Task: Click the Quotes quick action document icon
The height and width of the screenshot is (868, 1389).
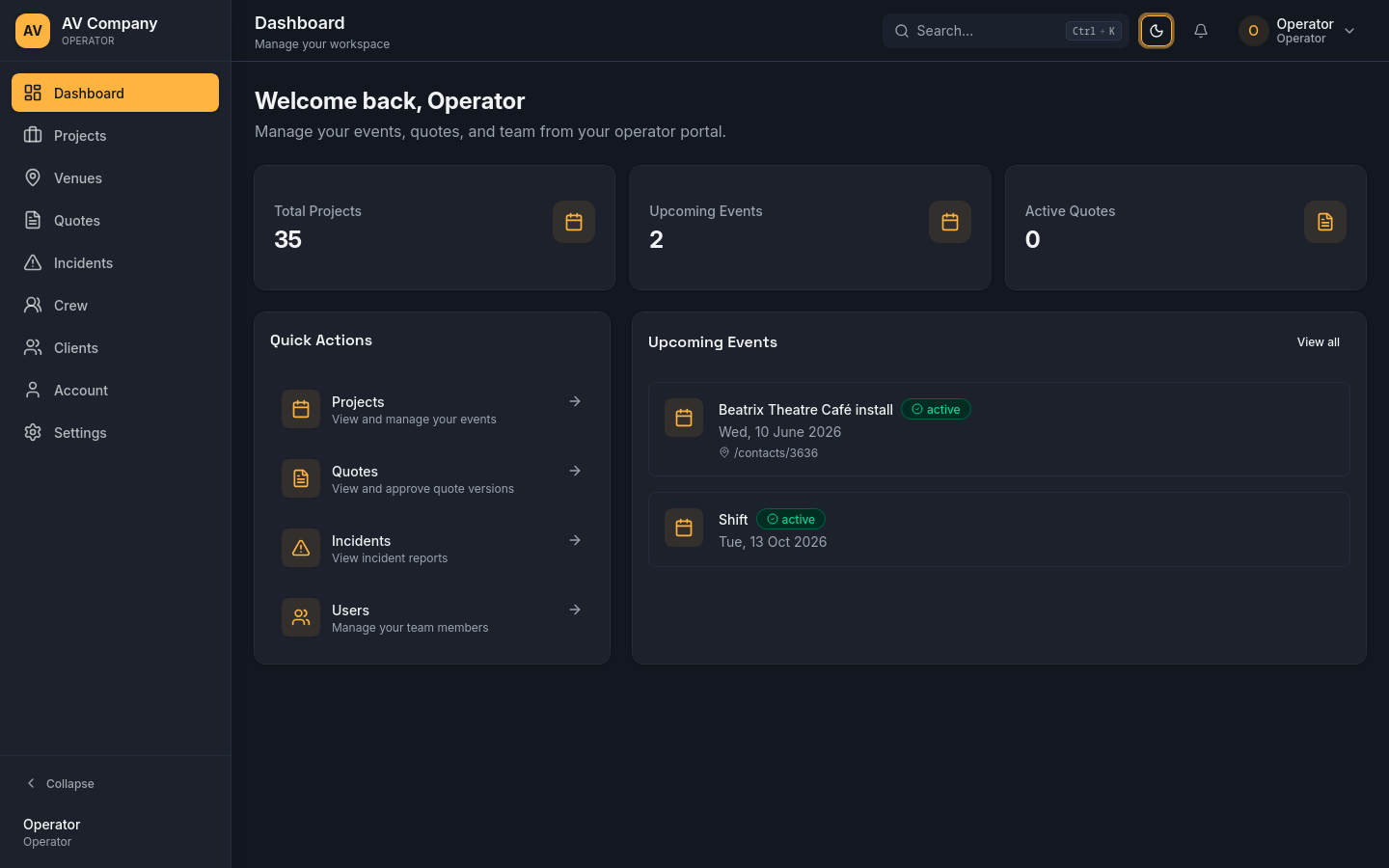Action: (x=301, y=478)
